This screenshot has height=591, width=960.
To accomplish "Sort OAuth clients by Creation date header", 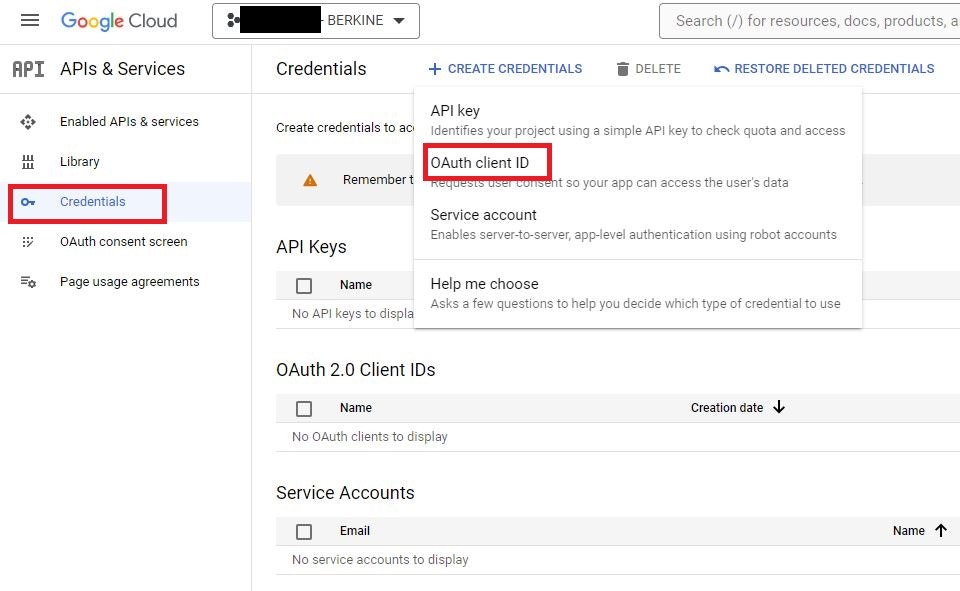I will point(727,408).
